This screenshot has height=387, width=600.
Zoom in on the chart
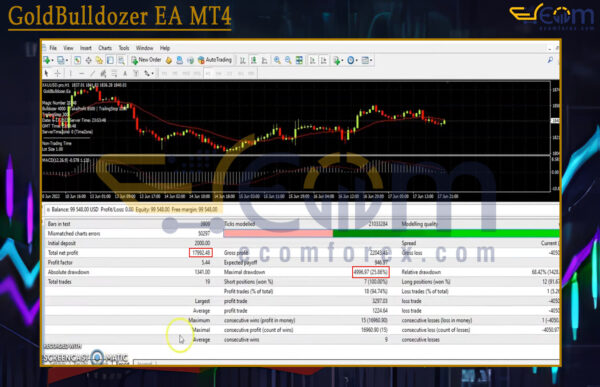click(x=277, y=60)
